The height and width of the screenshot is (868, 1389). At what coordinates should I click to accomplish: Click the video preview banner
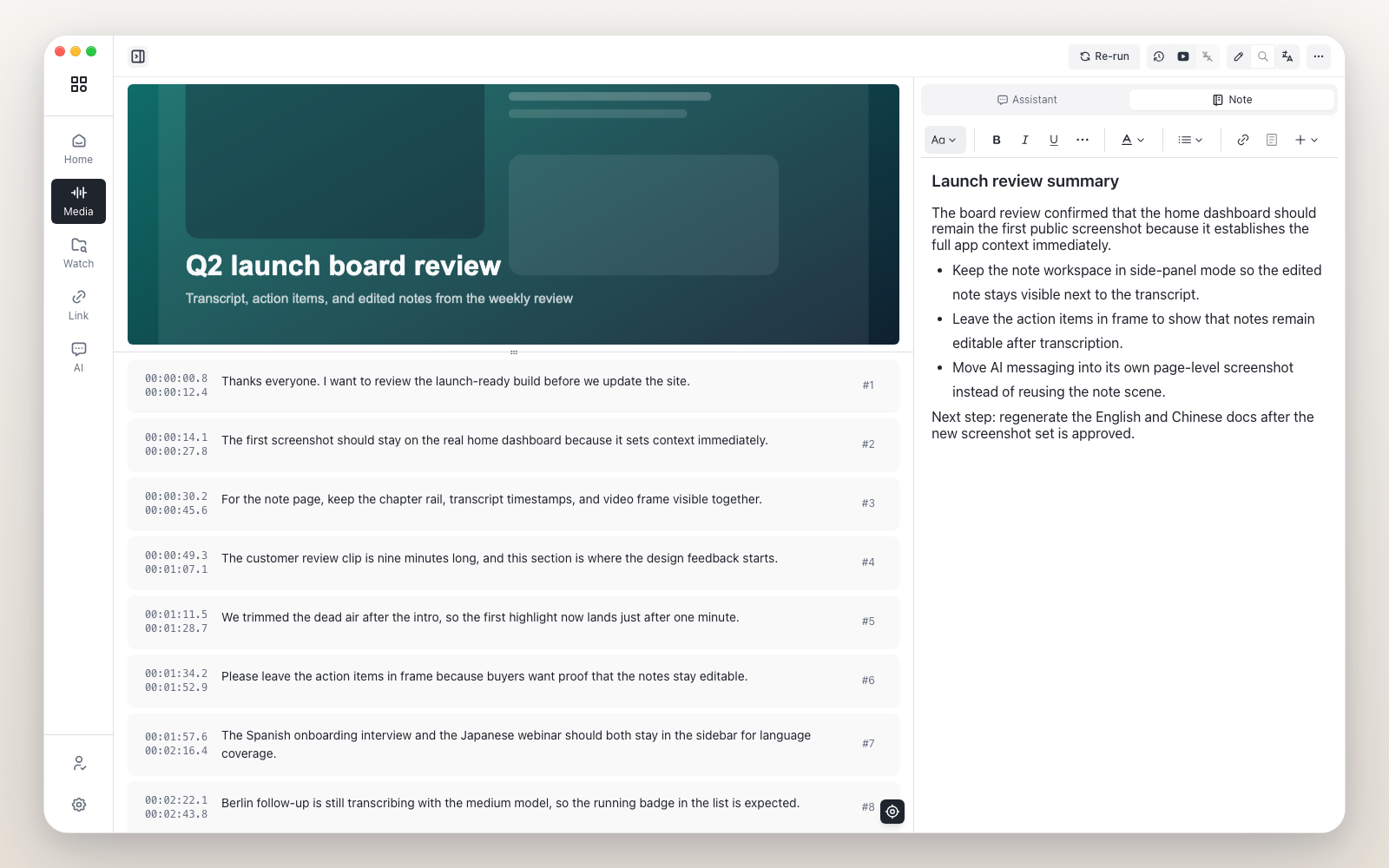click(513, 214)
